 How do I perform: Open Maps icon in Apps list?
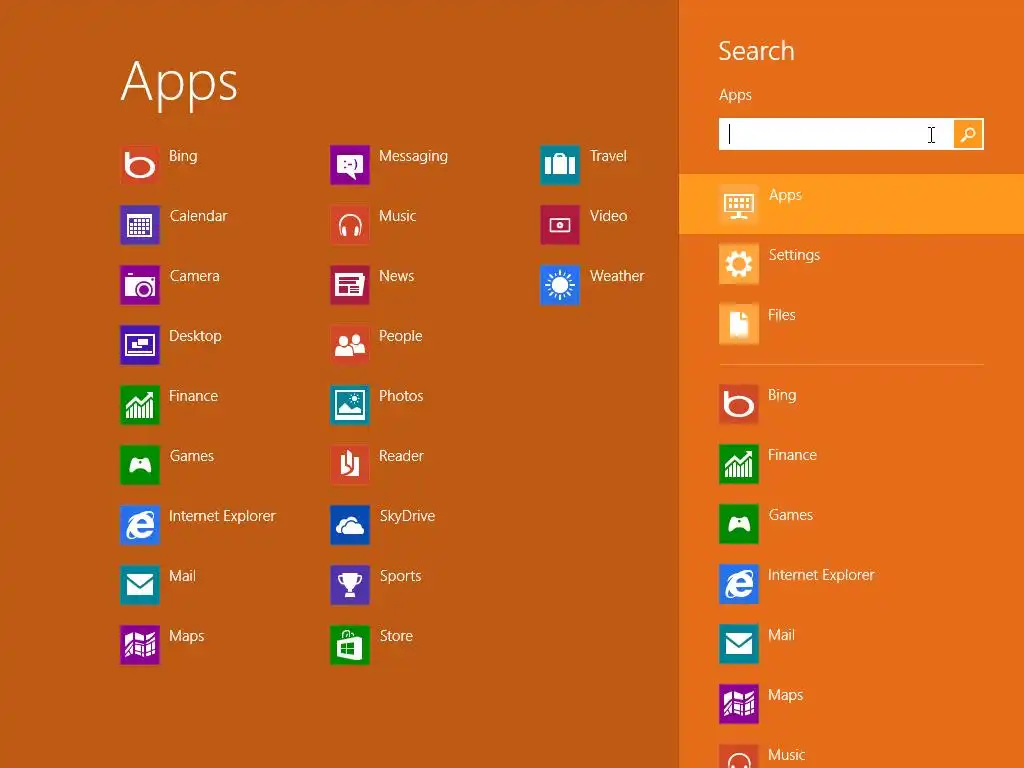pos(140,645)
